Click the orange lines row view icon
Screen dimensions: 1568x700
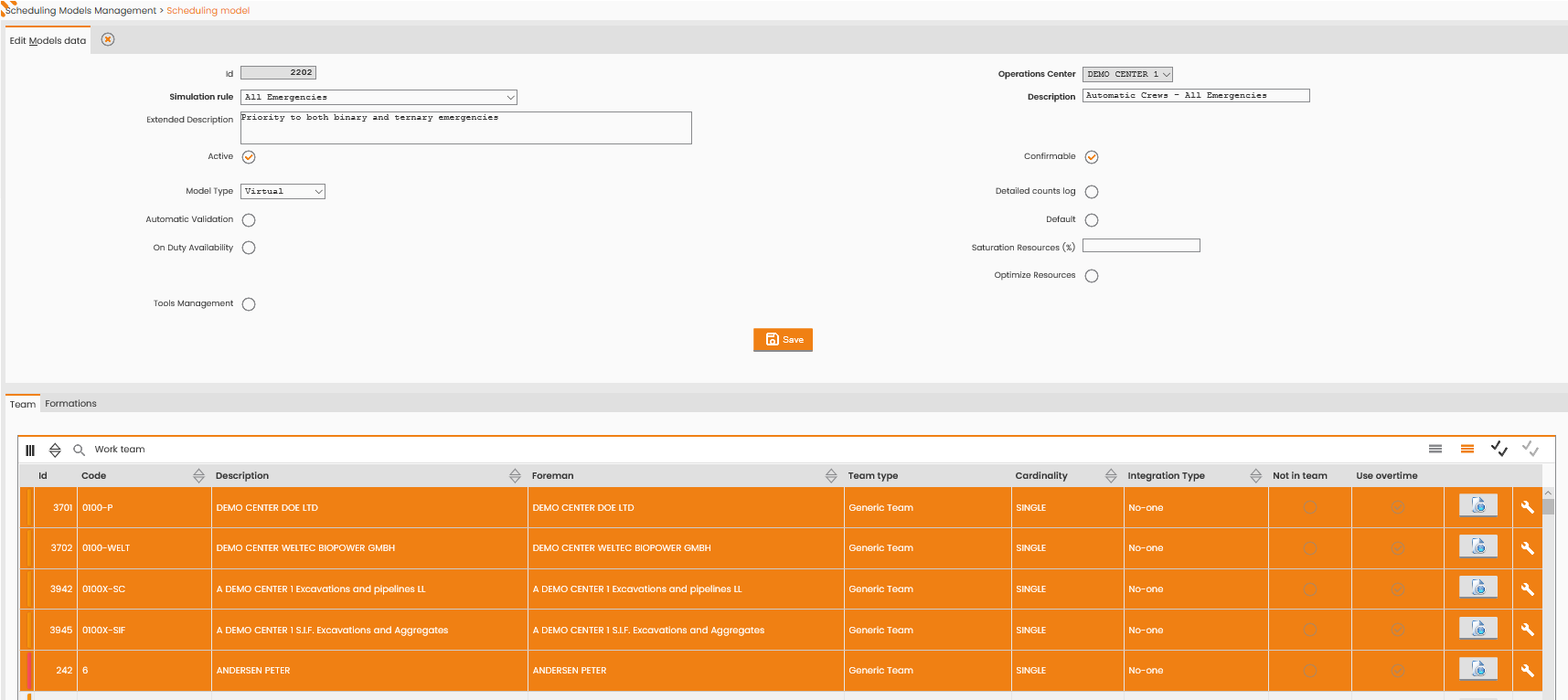click(1467, 449)
